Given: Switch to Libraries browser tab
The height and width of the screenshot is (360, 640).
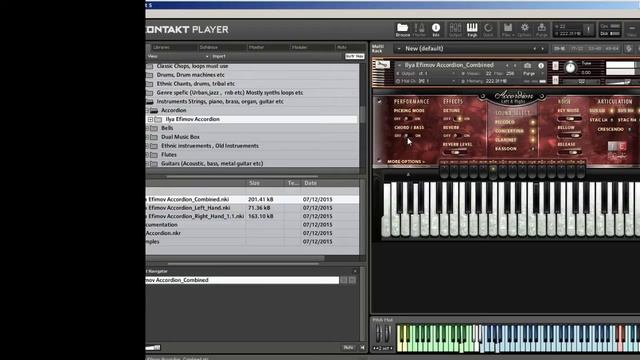Looking at the screenshot, I should point(161,47).
